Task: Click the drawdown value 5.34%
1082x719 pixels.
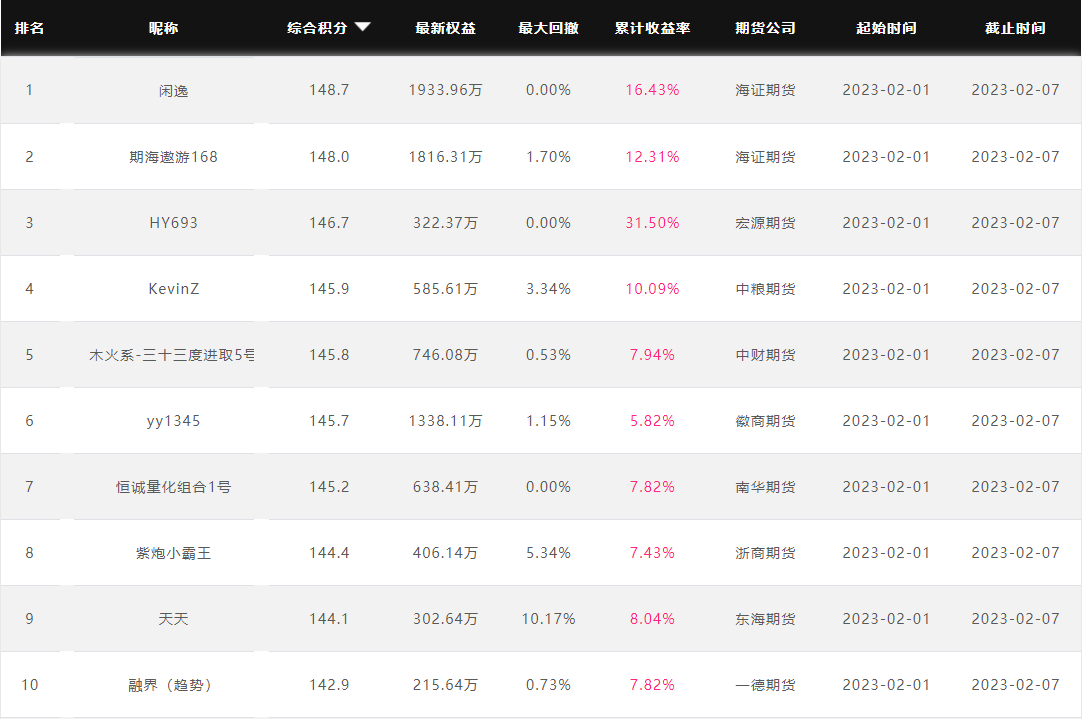Action: 549,553
